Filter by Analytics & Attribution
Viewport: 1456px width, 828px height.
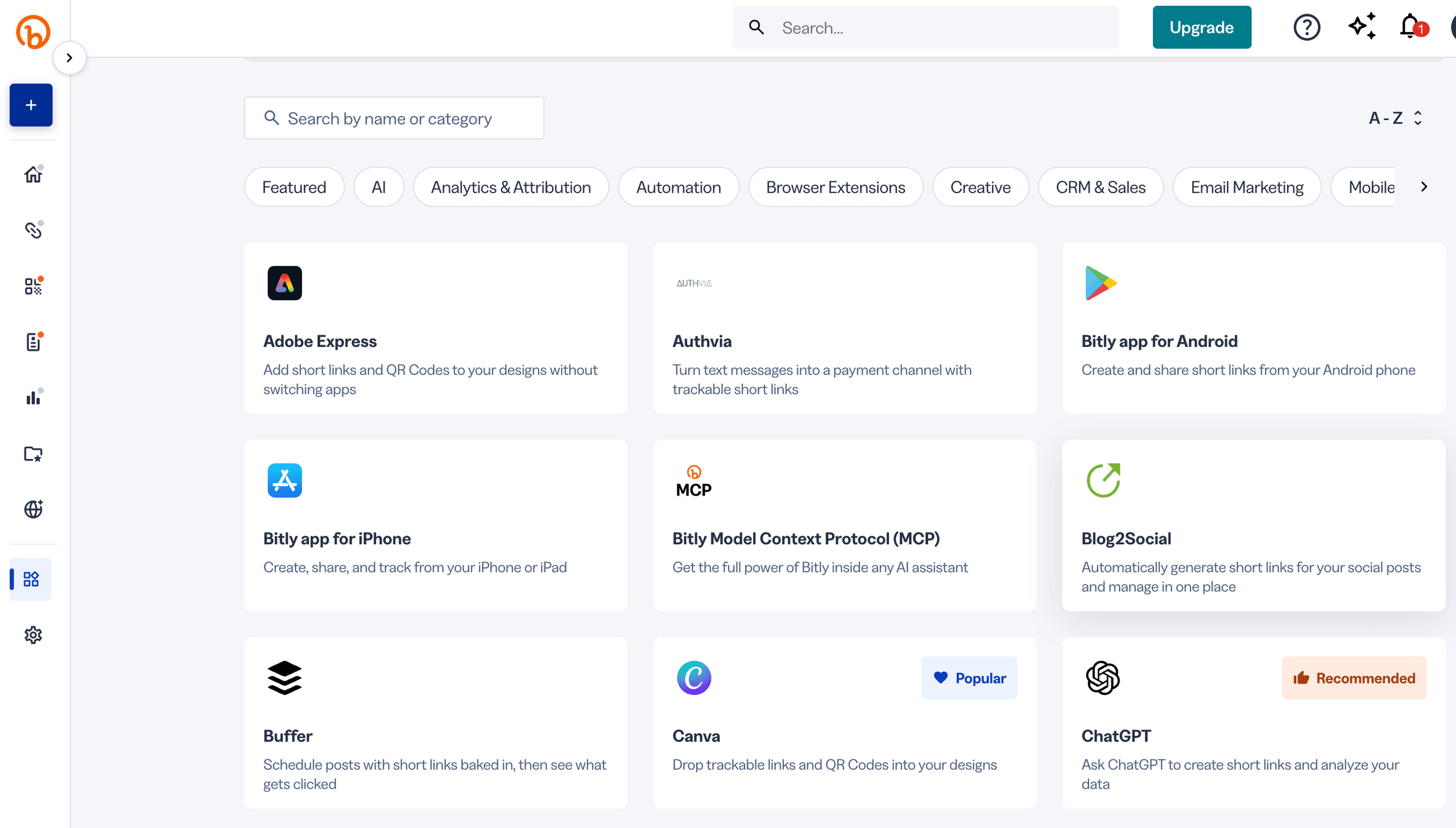pyautogui.click(x=511, y=187)
